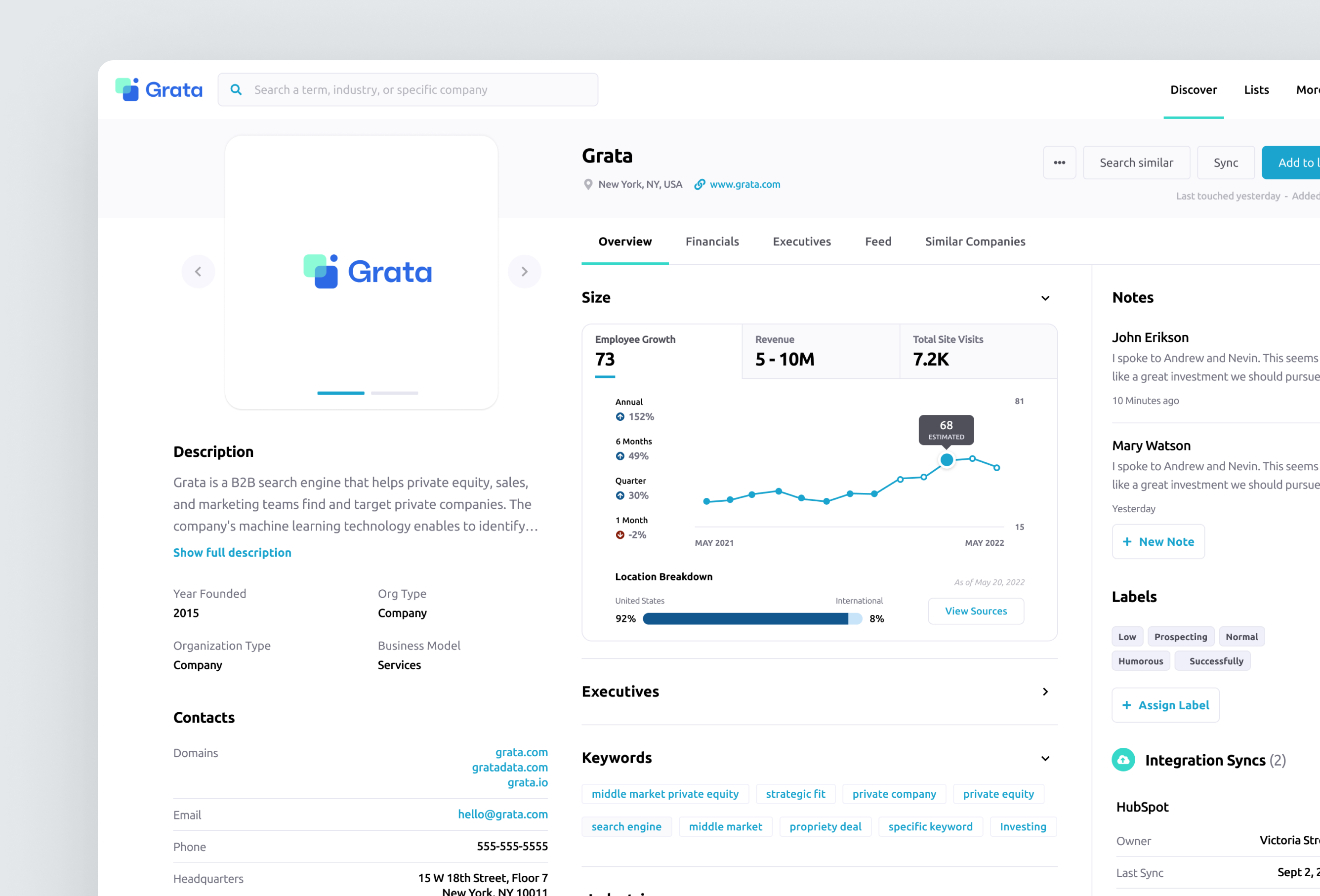
Task: Click the middle market private equity keyword
Action: click(x=665, y=794)
